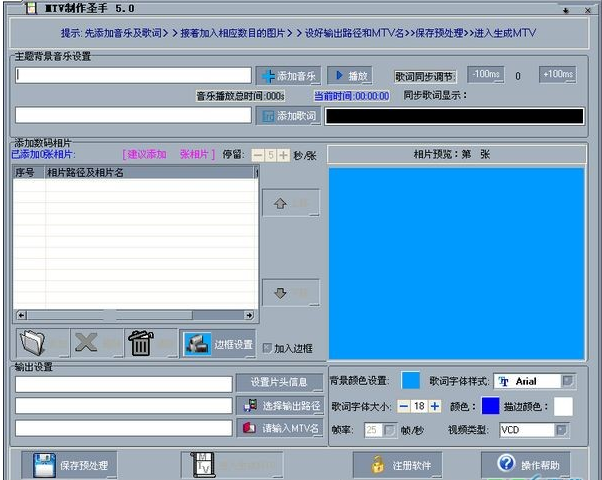Viewport: 602px width, 480px height.
Task: Click the black synchronized lyrics display box
Action: tap(455, 116)
